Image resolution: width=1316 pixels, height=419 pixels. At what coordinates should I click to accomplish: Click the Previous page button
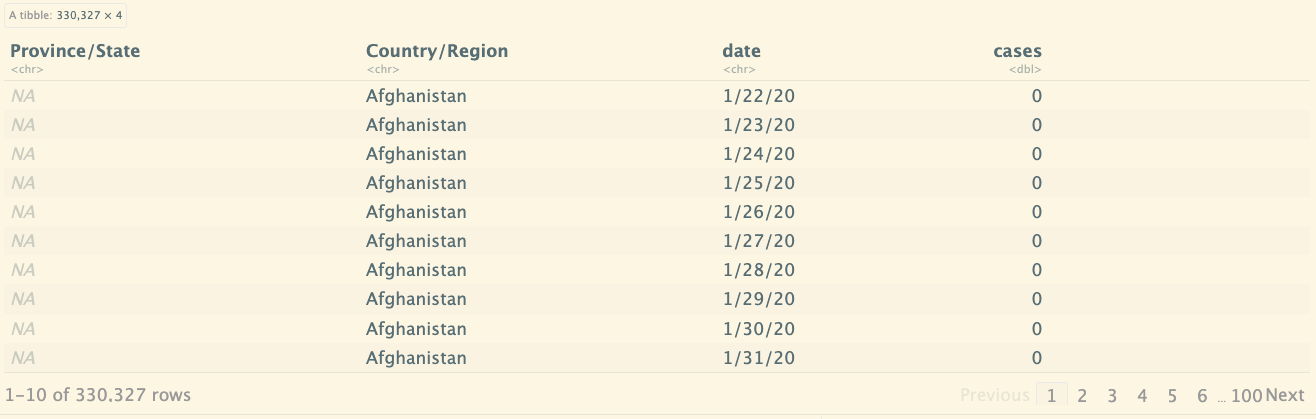click(995, 395)
